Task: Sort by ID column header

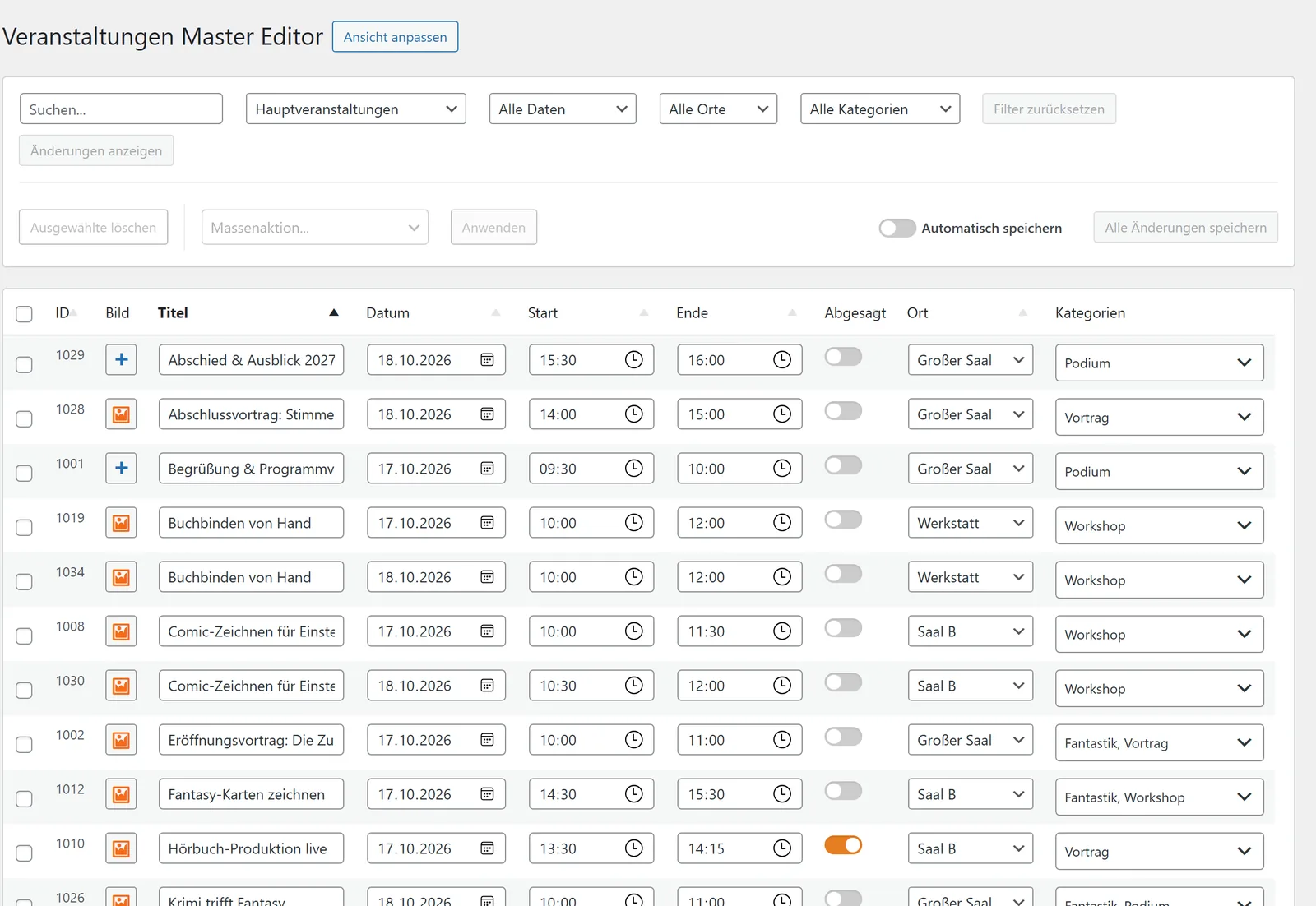Action: 66,312
